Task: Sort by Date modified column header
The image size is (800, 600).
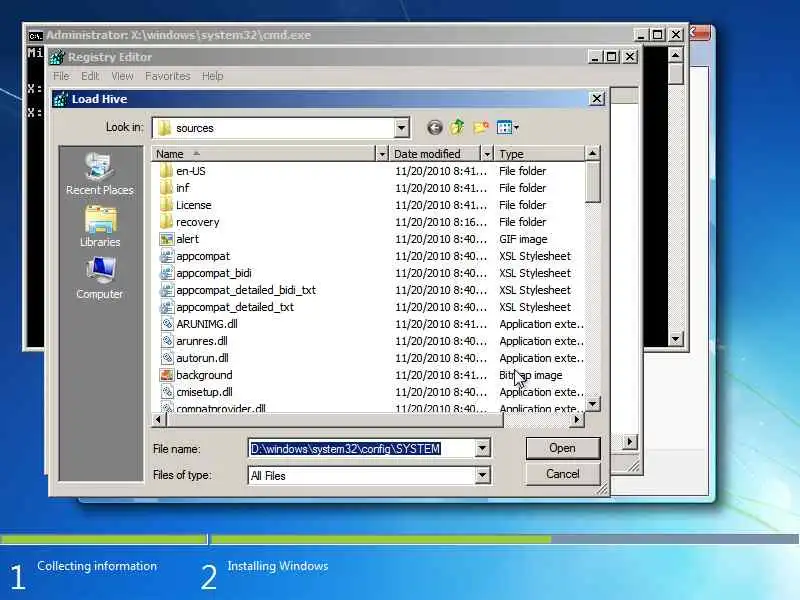Action: (x=435, y=154)
